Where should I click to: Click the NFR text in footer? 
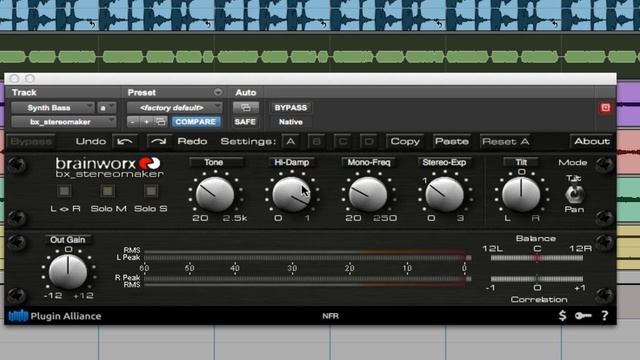(330, 316)
